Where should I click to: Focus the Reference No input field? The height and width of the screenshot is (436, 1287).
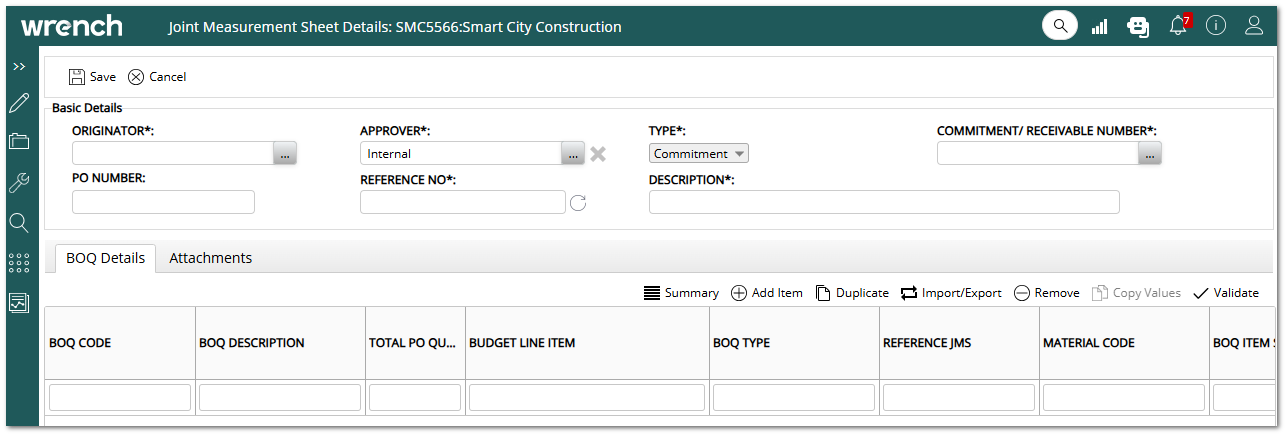(x=463, y=202)
